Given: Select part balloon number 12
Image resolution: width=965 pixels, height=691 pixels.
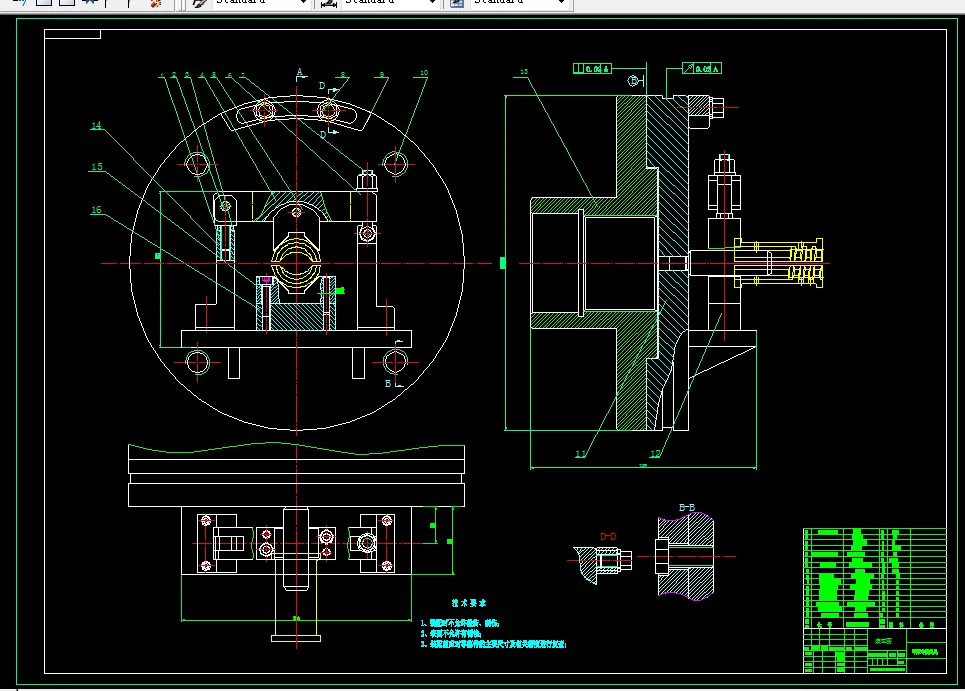Looking at the screenshot, I should coord(655,454).
